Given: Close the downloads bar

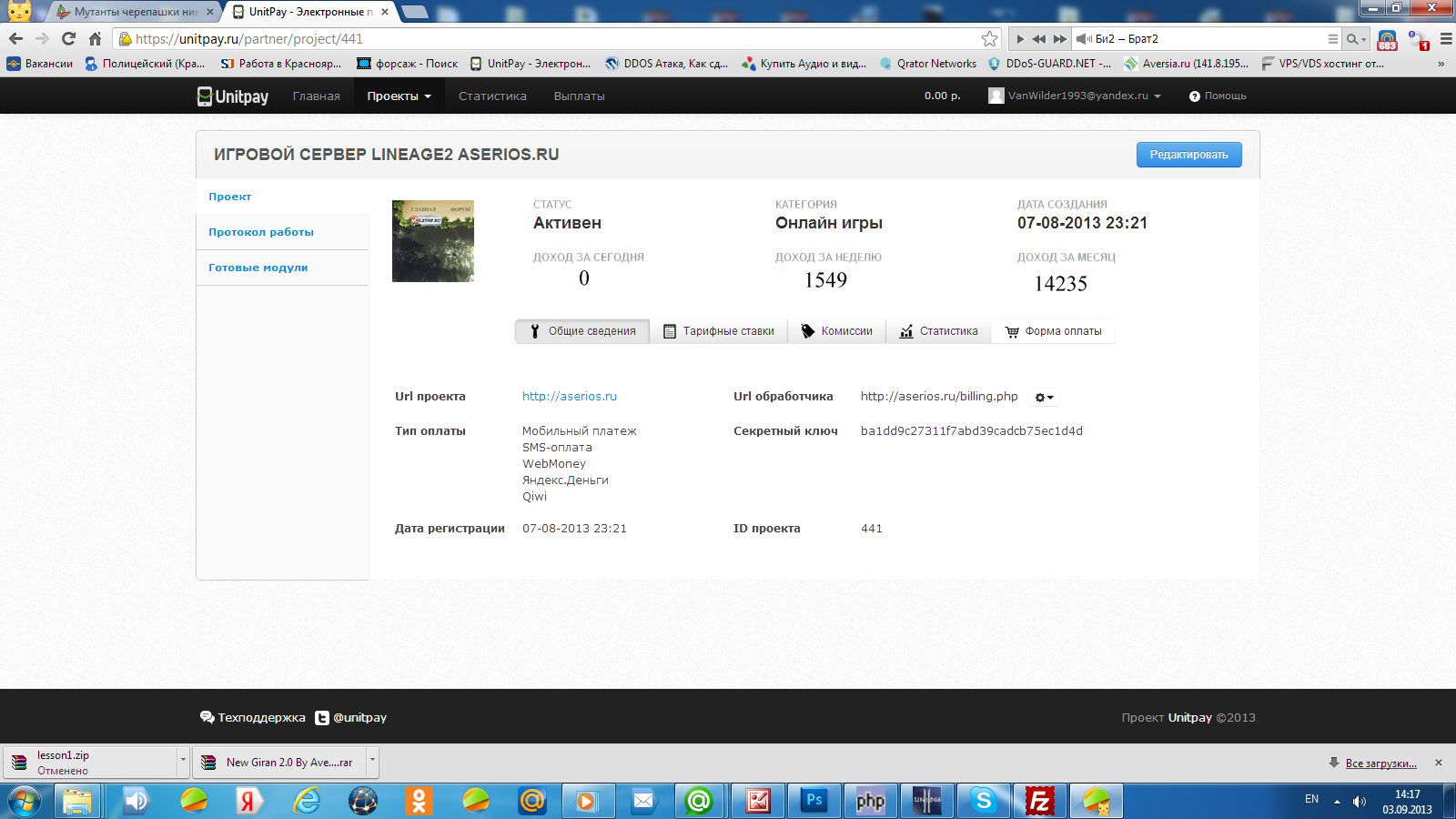Looking at the screenshot, I should tap(1439, 763).
